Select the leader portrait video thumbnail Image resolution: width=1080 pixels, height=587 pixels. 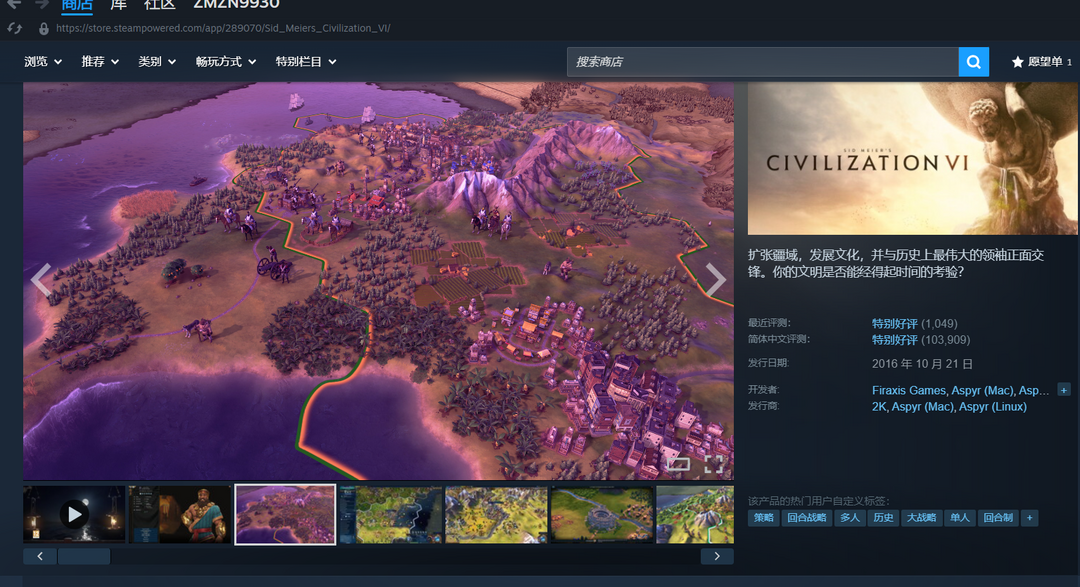(180, 514)
